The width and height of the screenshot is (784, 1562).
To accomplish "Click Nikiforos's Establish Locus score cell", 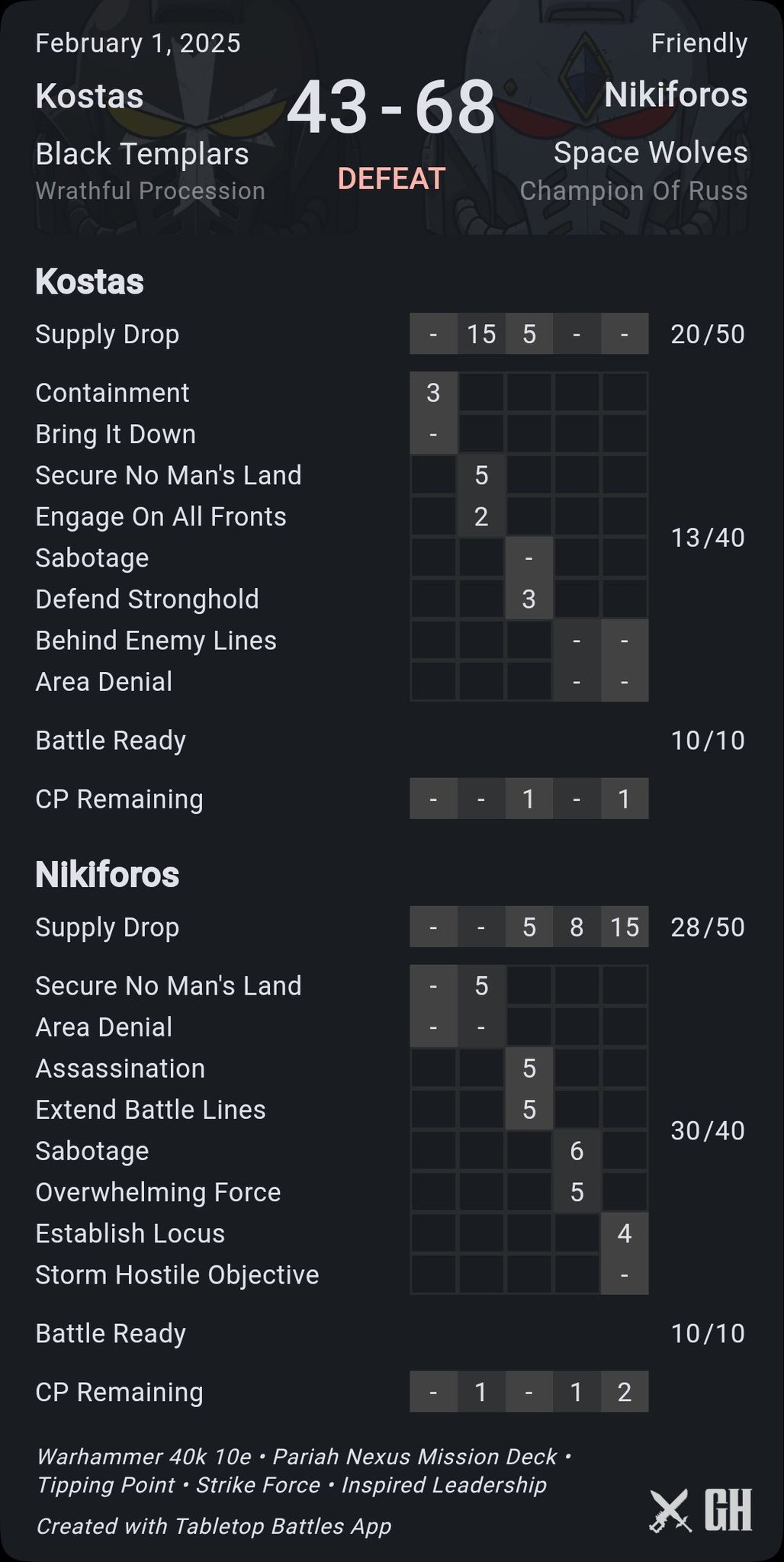I will 625,1233.
